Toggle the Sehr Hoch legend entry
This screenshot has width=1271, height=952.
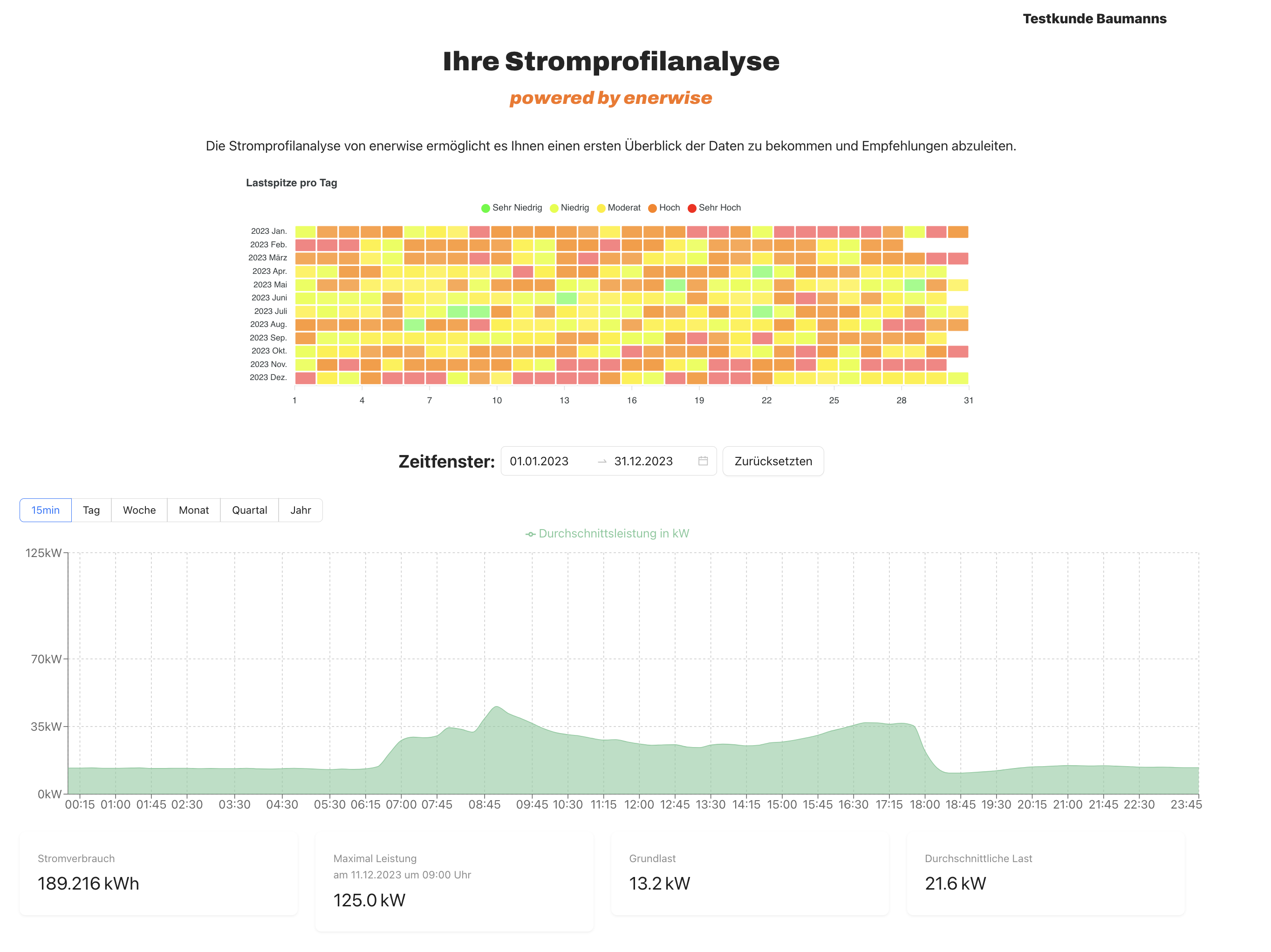(x=714, y=207)
